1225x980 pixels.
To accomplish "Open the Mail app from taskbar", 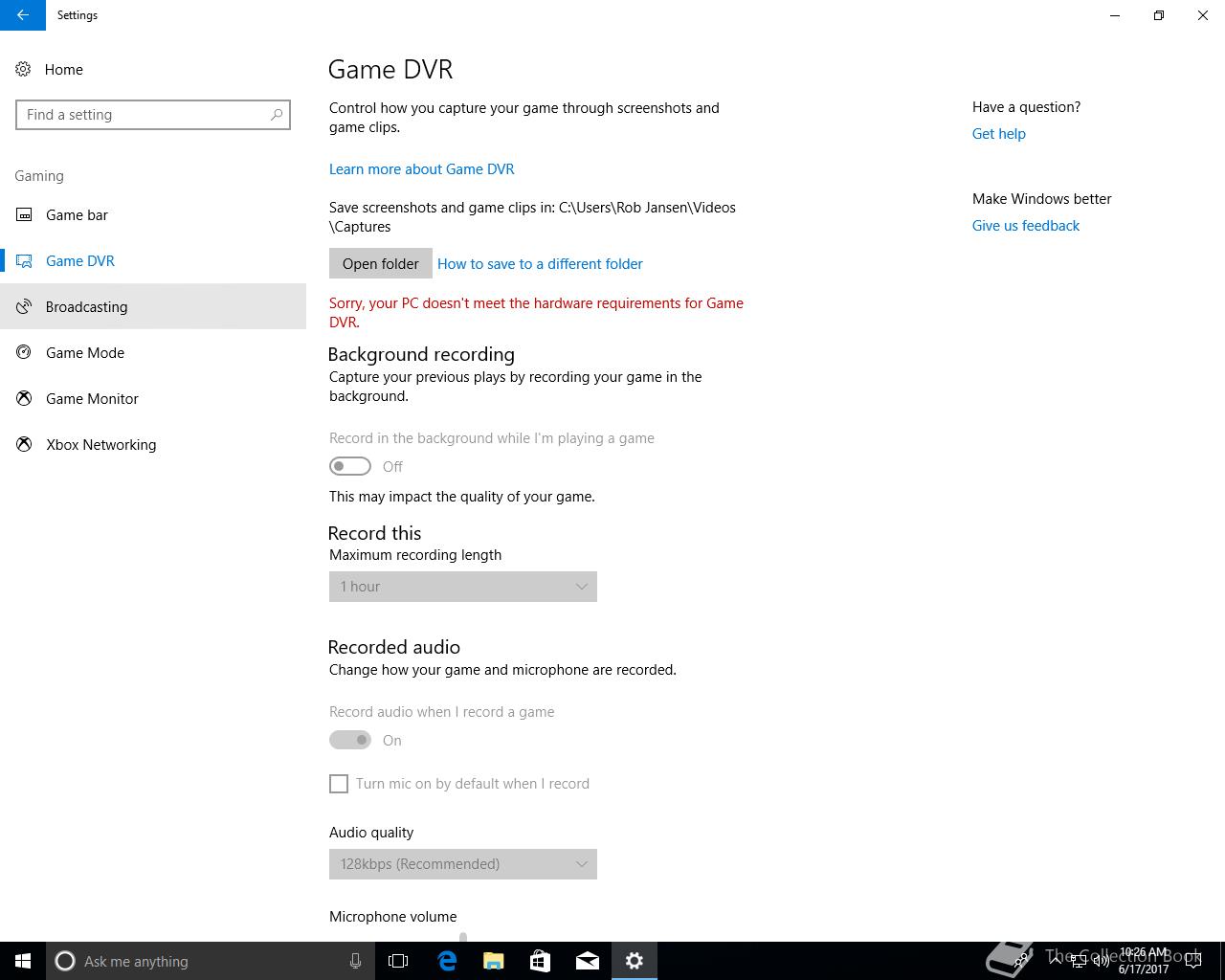I will 588,961.
